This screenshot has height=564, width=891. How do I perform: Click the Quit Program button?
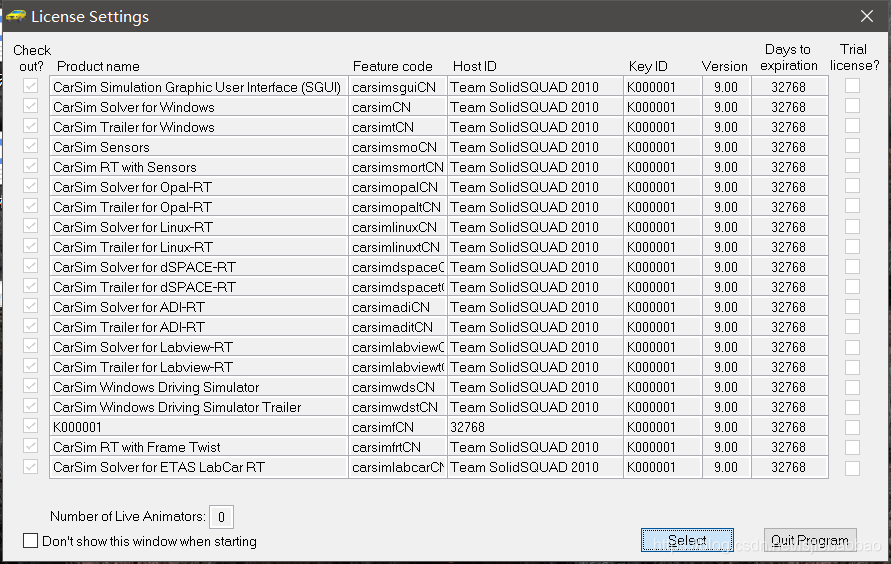810,540
